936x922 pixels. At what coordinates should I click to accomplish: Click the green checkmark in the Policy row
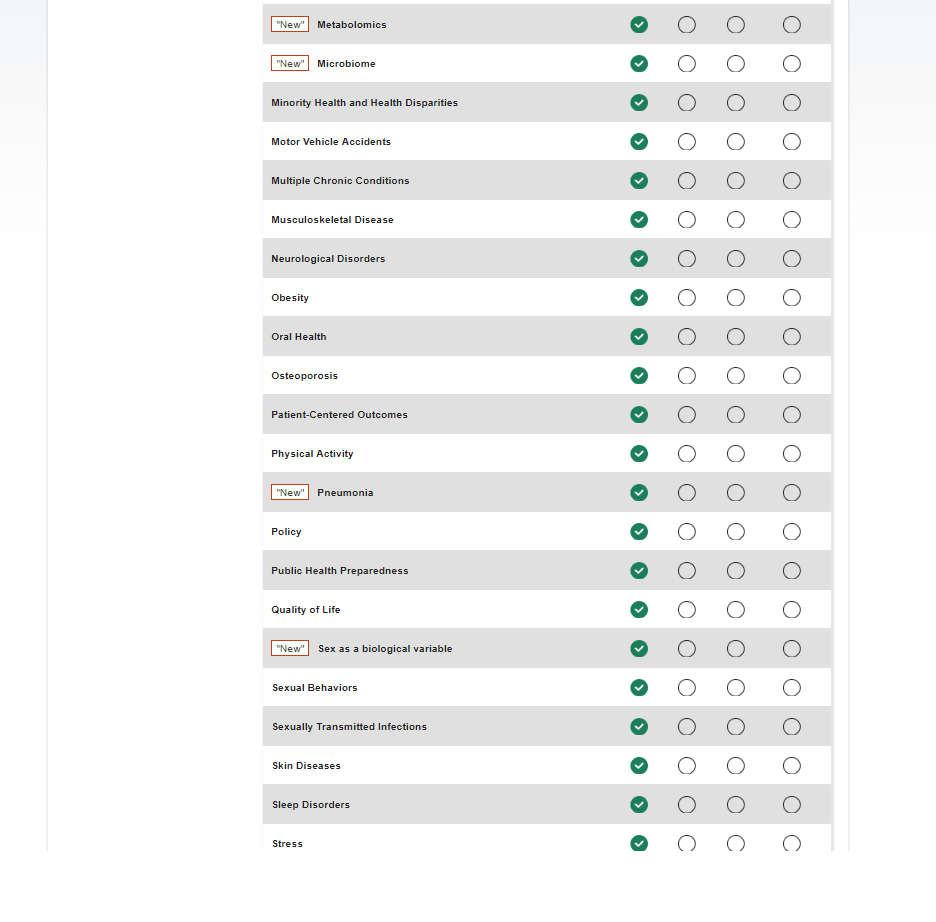click(639, 532)
